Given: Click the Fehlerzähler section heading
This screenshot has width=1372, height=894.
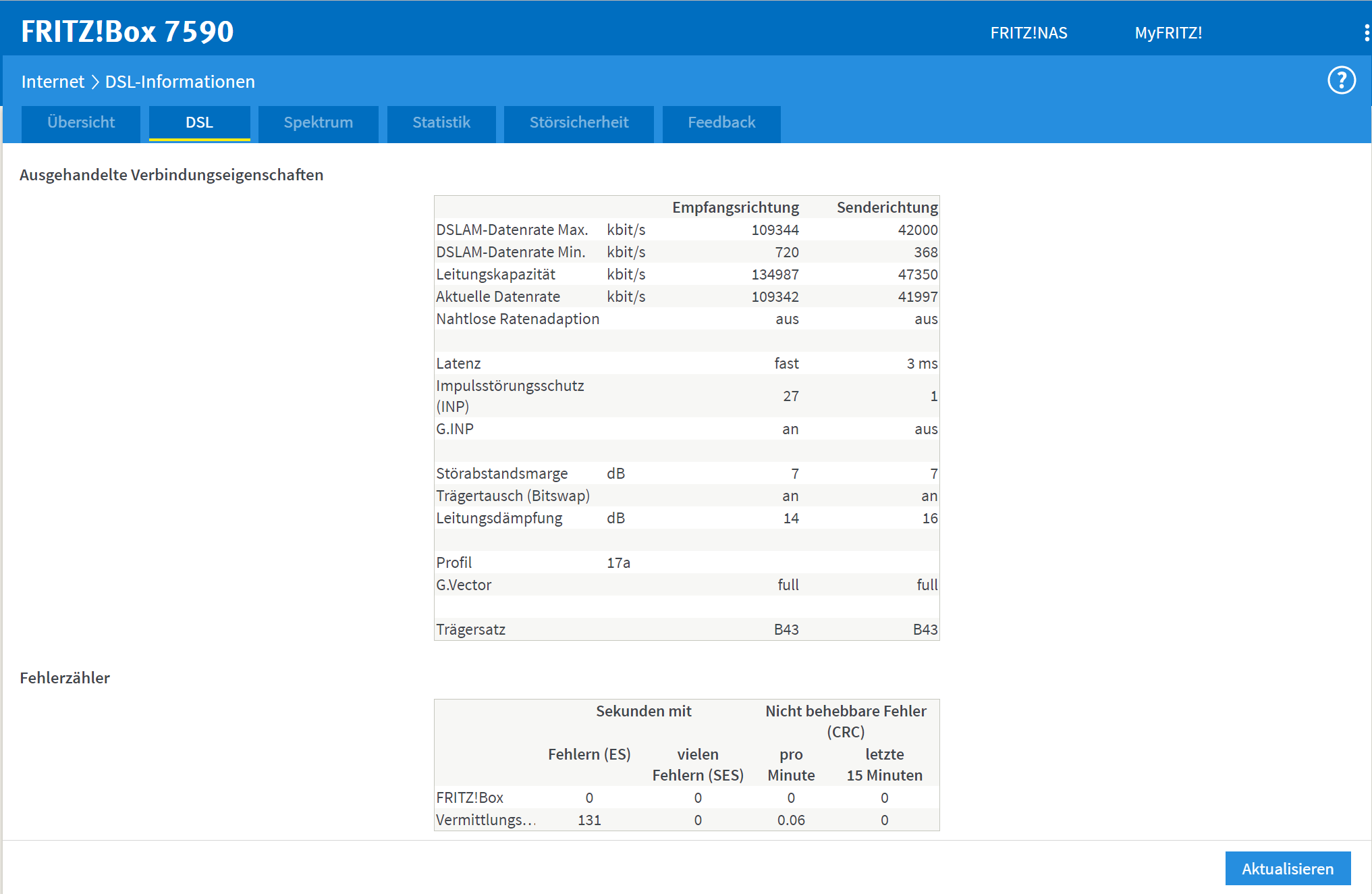Looking at the screenshot, I should pyautogui.click(x=65, y=678).
